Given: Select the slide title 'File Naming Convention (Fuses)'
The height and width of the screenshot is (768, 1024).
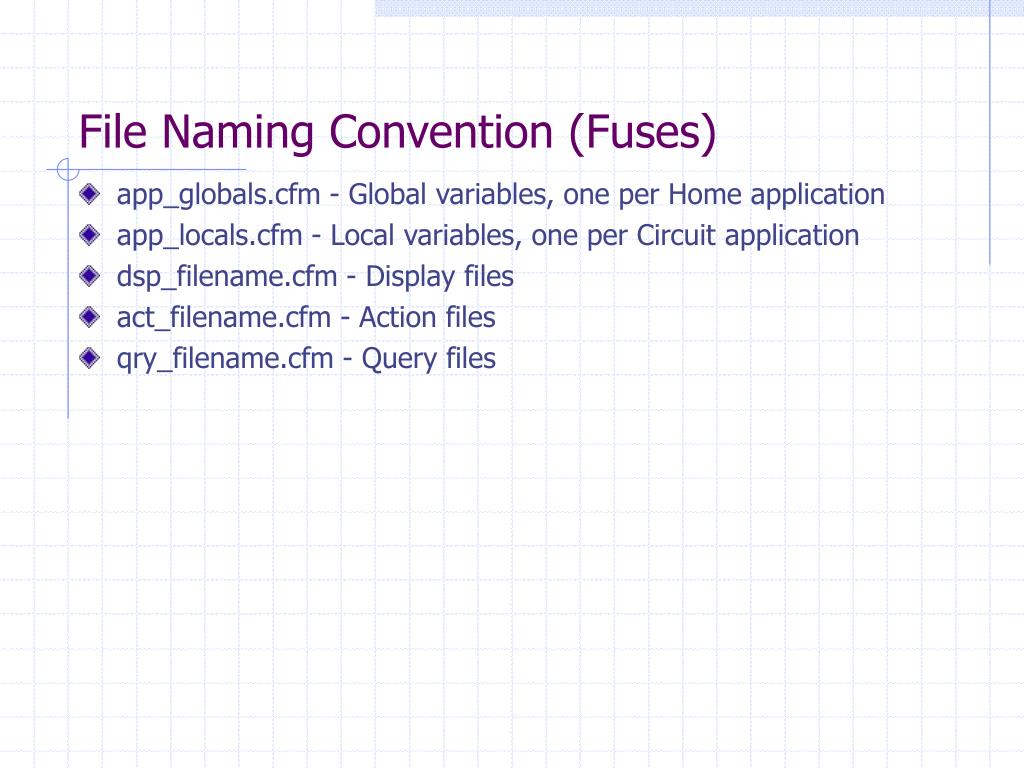Looking at the screenshot, I should pos(397,133).
